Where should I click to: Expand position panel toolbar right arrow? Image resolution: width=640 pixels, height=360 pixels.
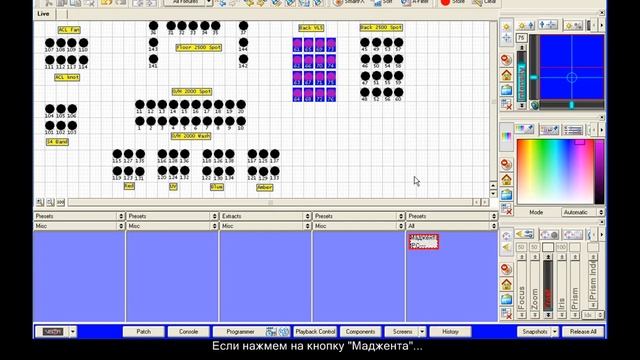601,25
